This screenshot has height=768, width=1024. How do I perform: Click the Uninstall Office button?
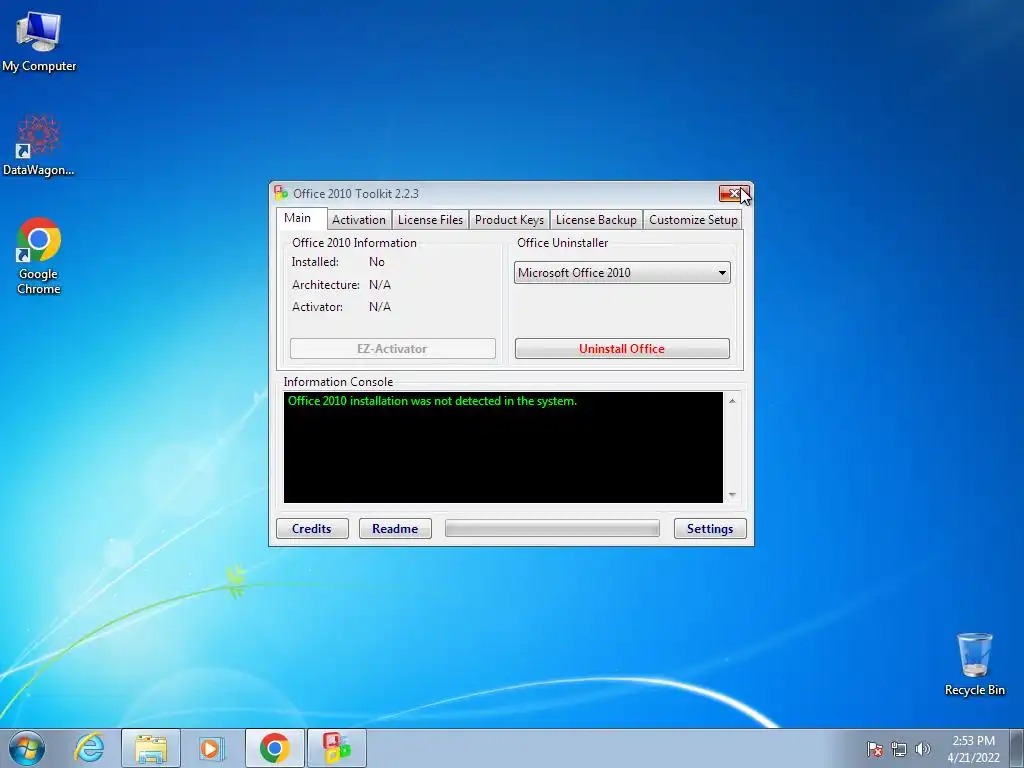[622, 349]
